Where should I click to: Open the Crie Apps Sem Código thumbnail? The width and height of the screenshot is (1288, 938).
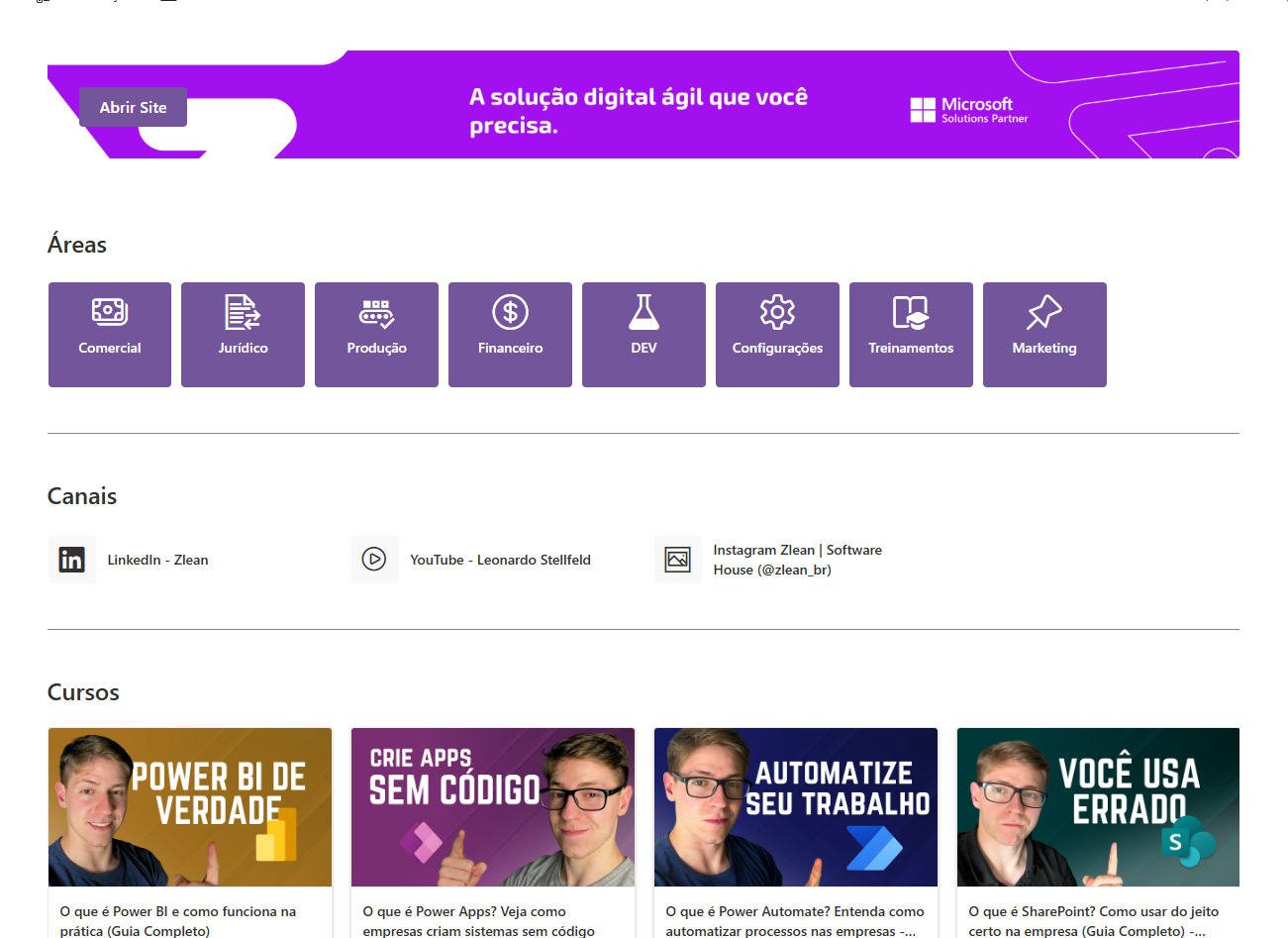click(493, 807)
